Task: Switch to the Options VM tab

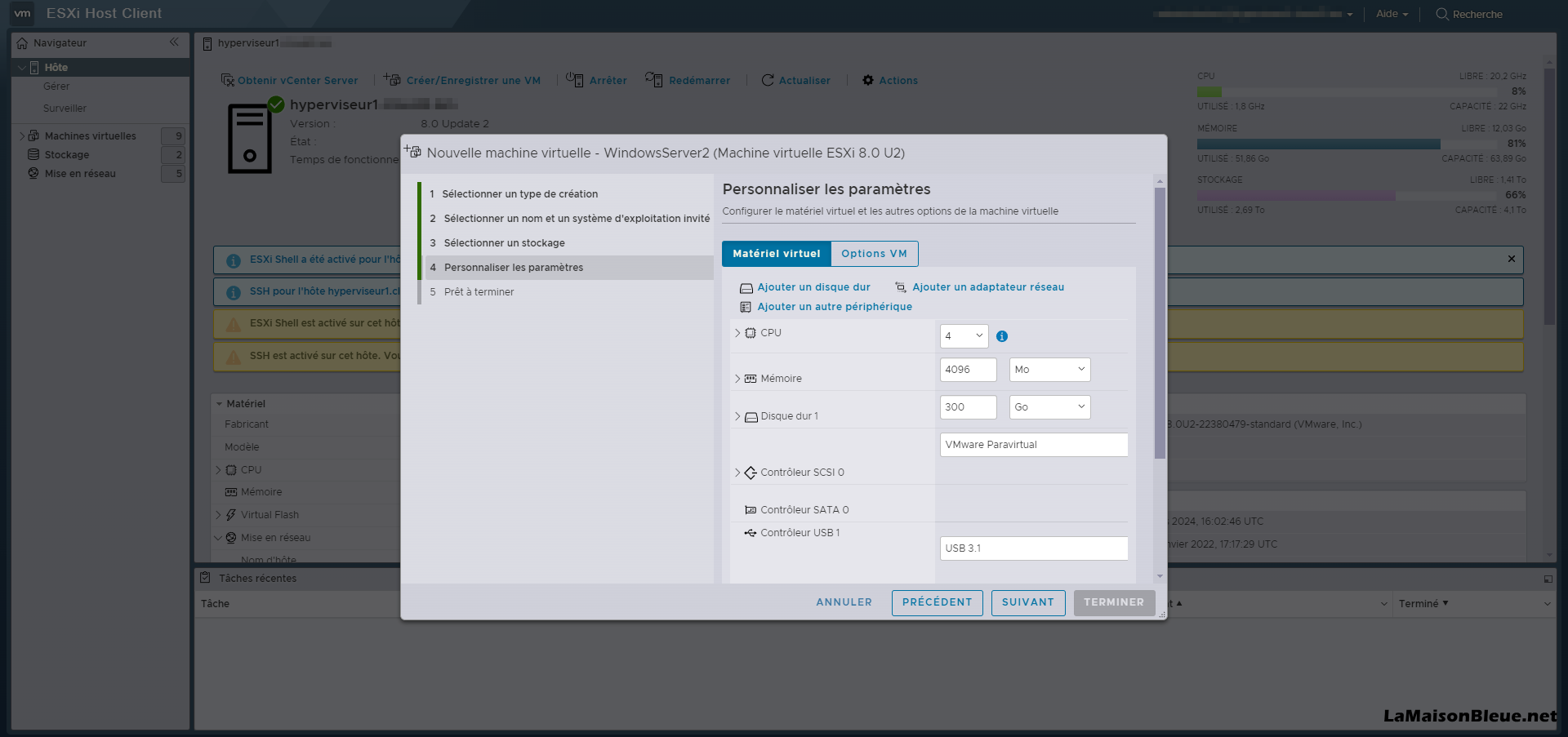Action: tap(875, 254)
